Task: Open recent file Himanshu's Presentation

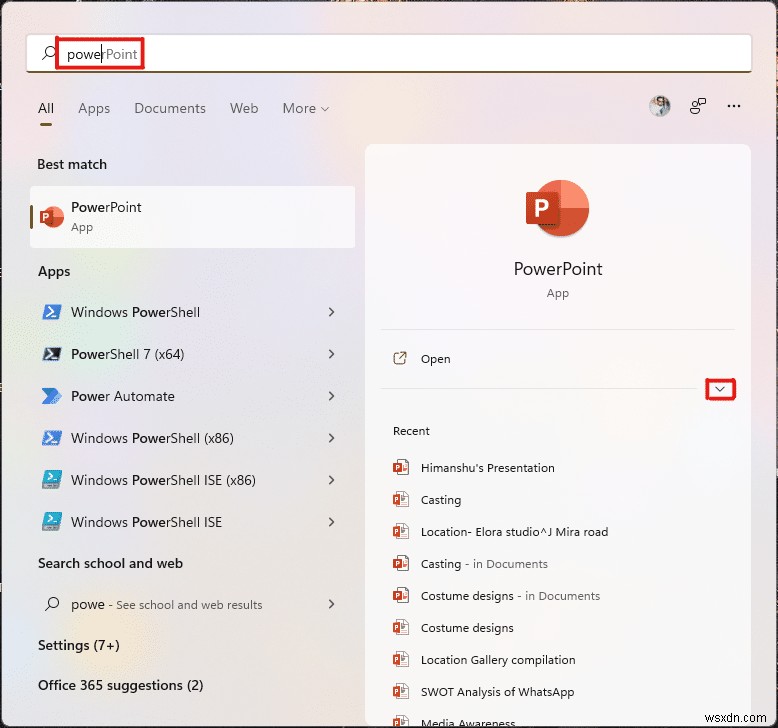Action: pos(487,467)
